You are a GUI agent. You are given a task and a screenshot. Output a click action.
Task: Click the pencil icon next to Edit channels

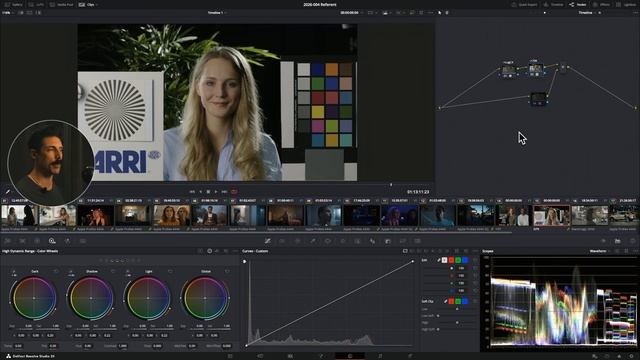(439, 260)
